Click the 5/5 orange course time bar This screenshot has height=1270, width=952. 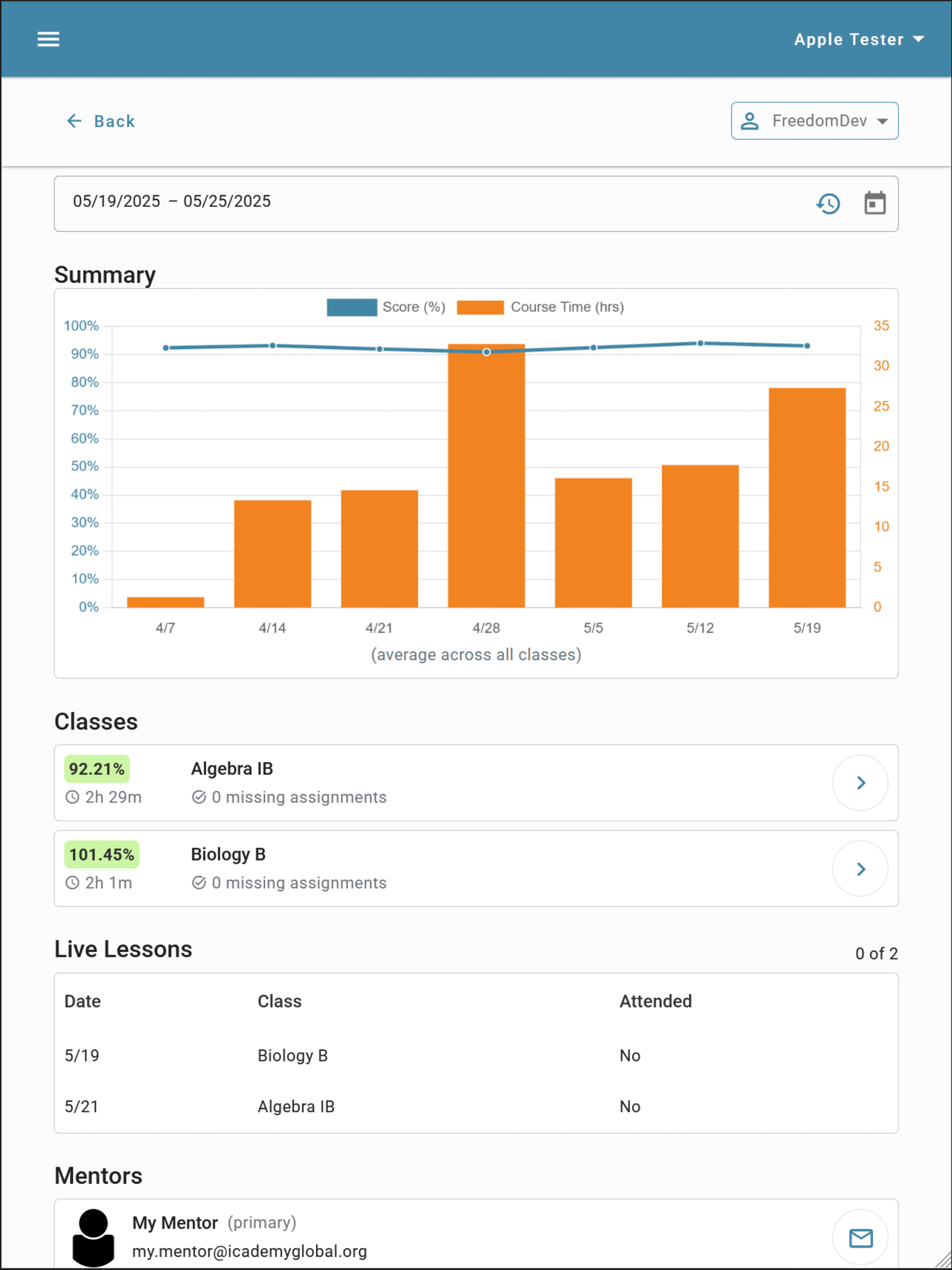[593, 542]
